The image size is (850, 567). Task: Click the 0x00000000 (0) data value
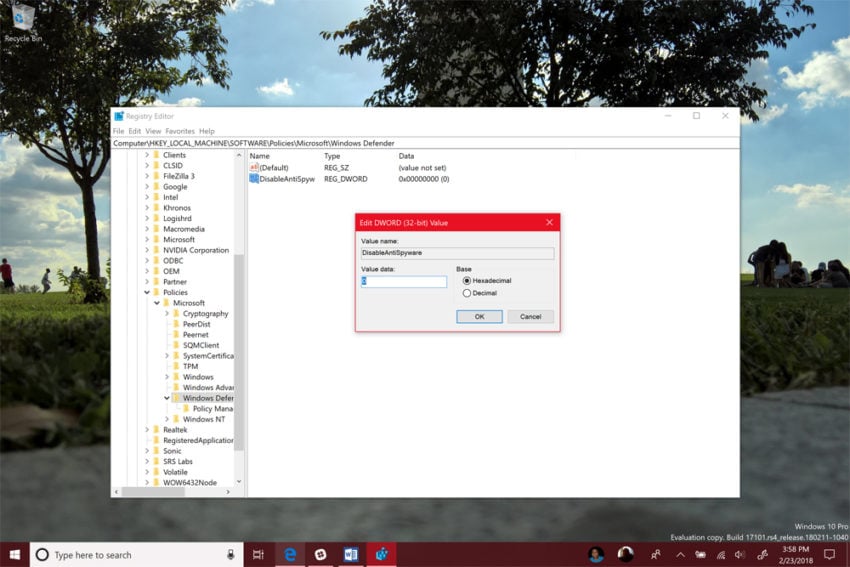point(423,178)
